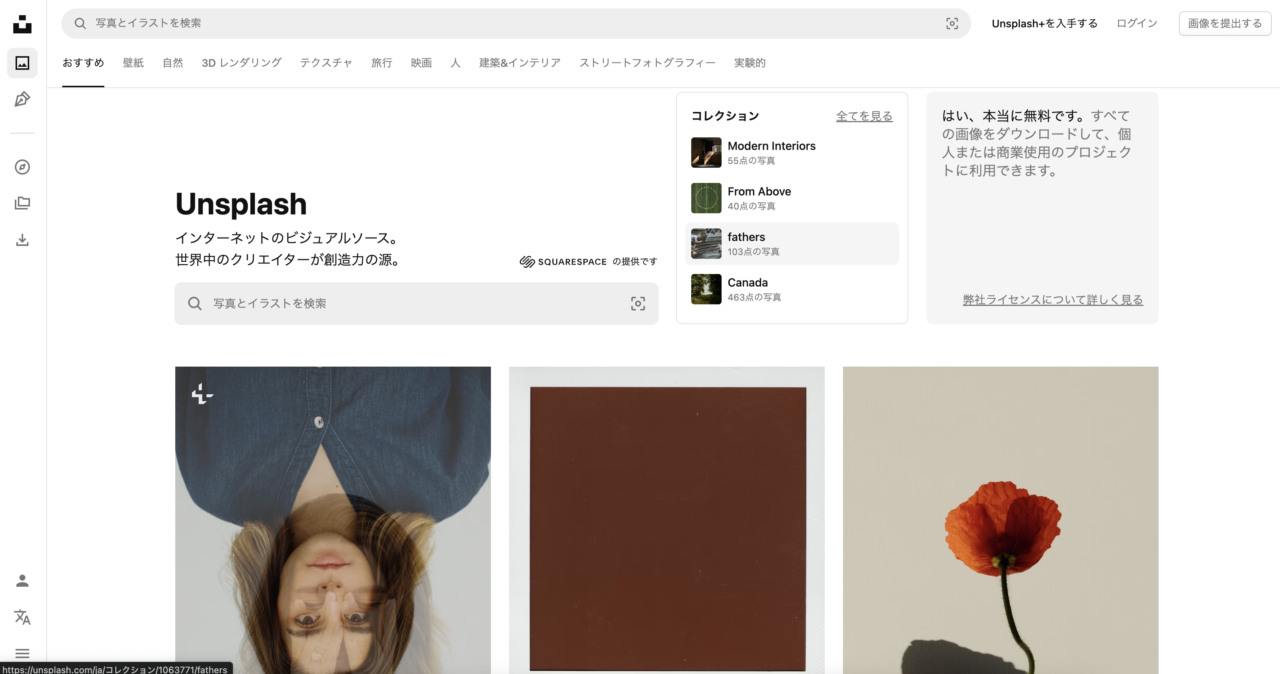Image resolution: width=1280 pixels, height=674 pixels.
Task: Click the Squarespace sponsor logo
Action: (563, 262)
